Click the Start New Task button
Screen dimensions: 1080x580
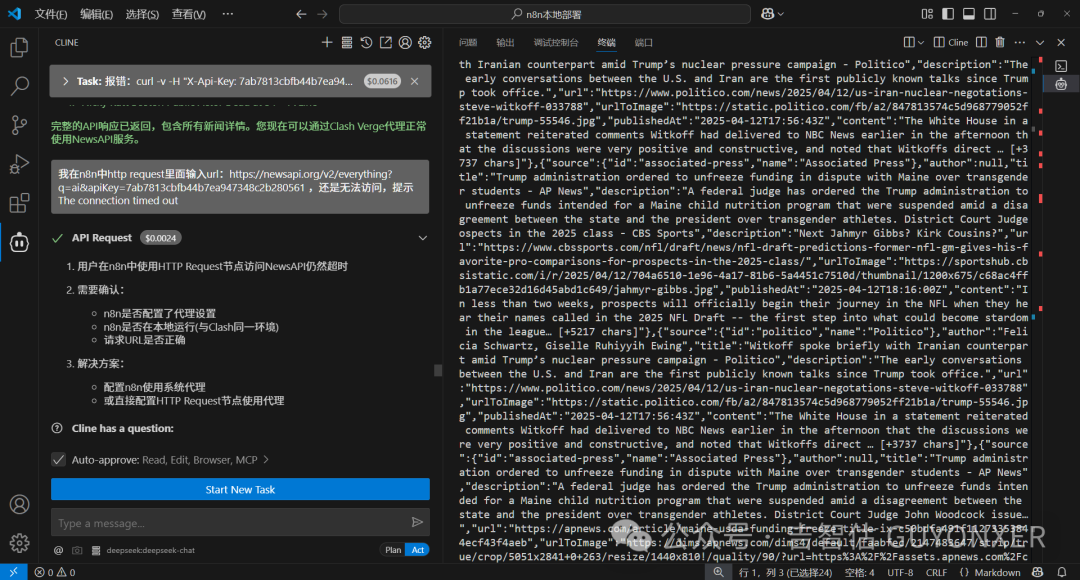(240, 490)
